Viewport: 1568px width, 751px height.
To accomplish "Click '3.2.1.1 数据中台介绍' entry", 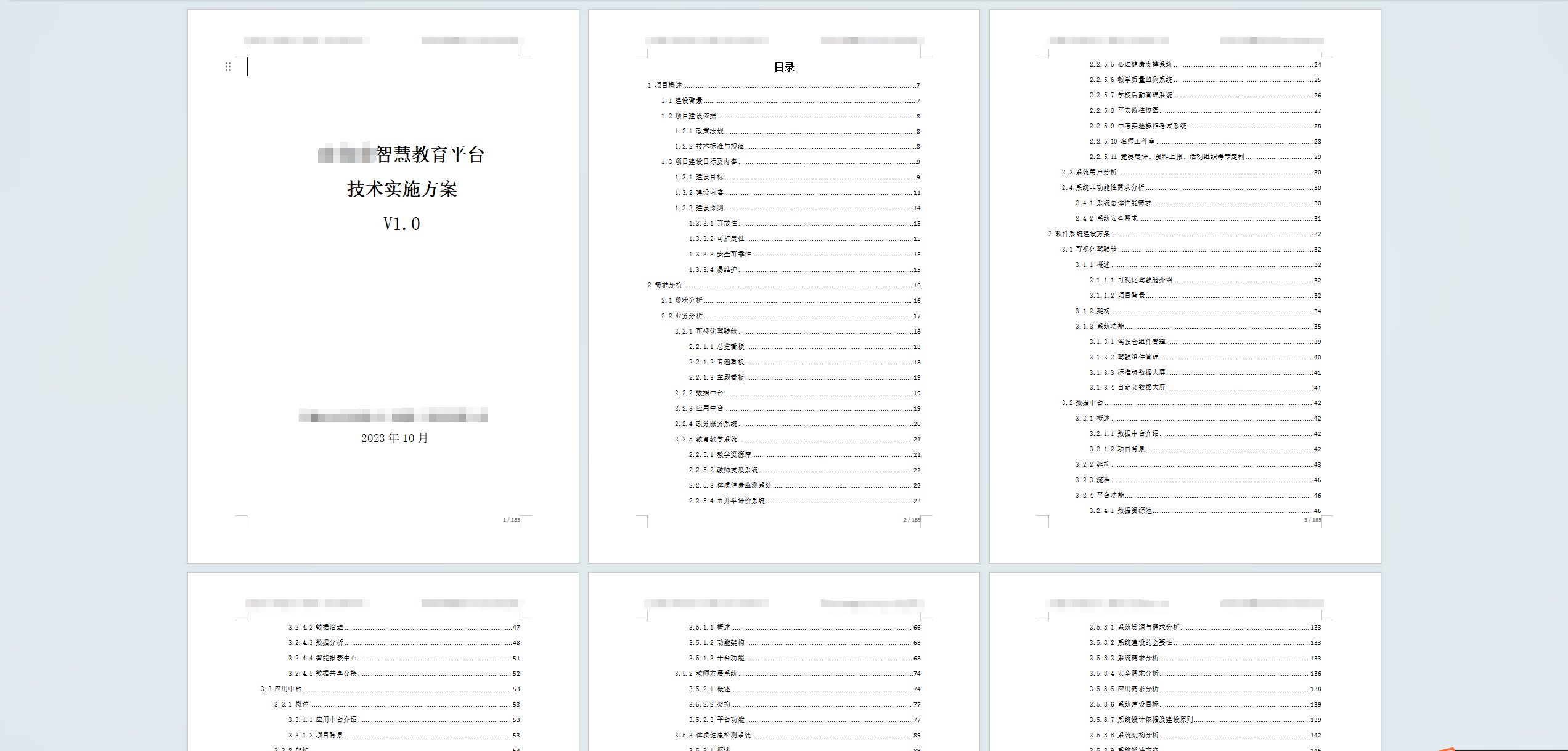I will click(1205, 434).
